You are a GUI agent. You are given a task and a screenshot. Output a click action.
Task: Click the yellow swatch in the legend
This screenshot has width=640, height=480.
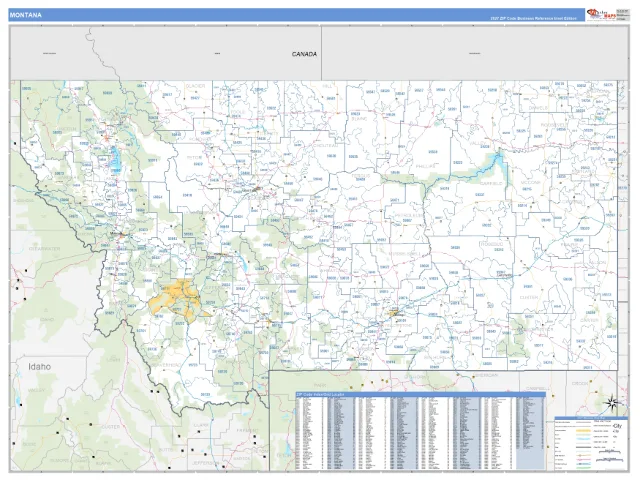585,431
